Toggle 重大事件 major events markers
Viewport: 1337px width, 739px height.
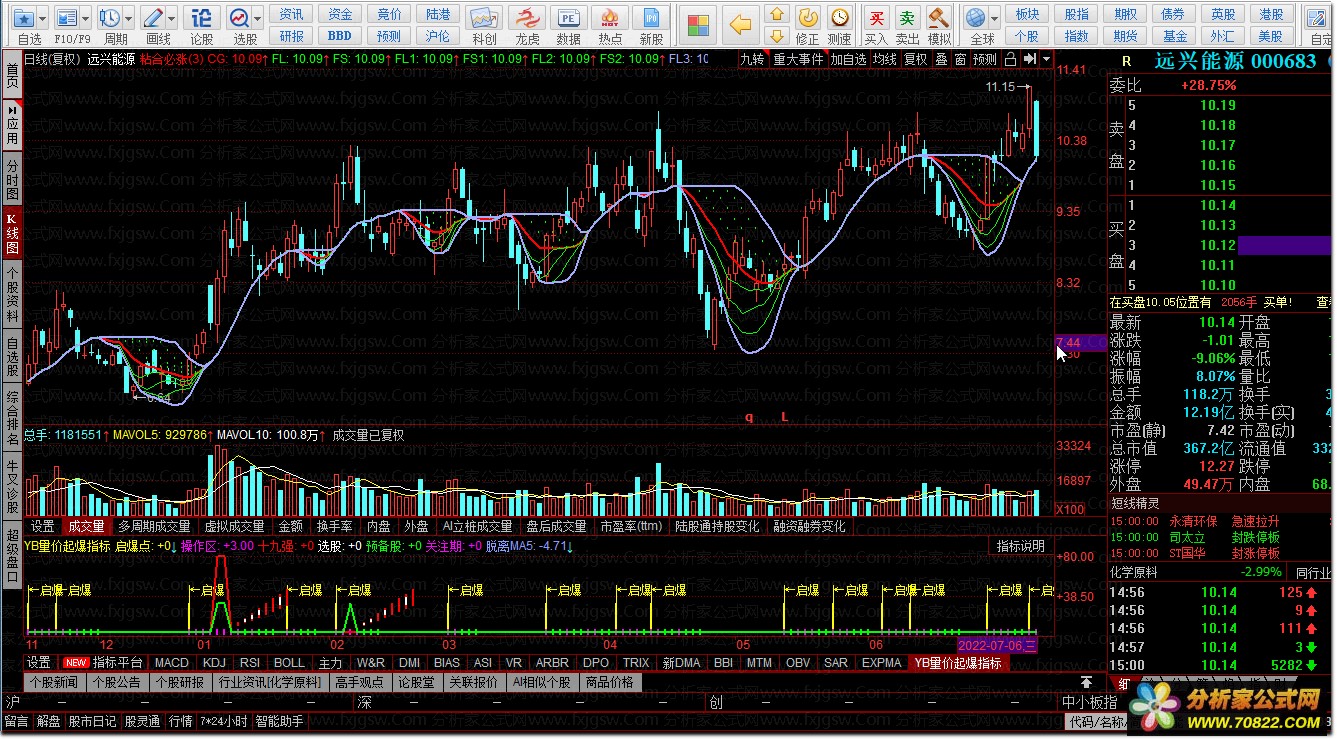tap(798, 59)
